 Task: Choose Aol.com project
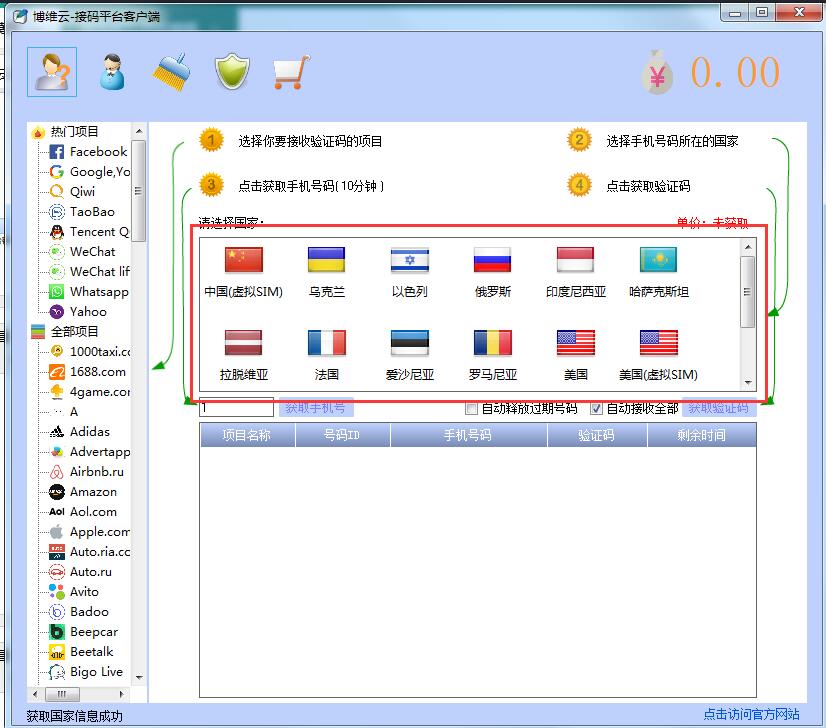[x=83, y=511]
